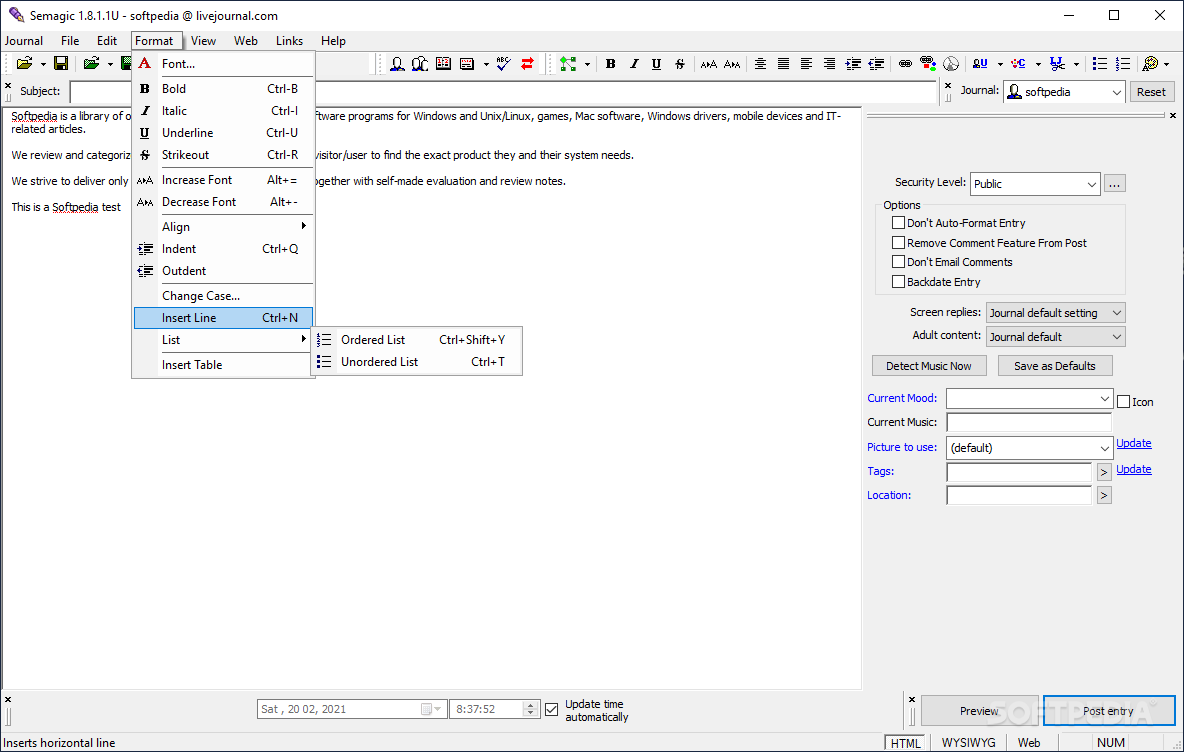
Task: Open the Security Level dropdown
Action: (x=1035, y=184)
